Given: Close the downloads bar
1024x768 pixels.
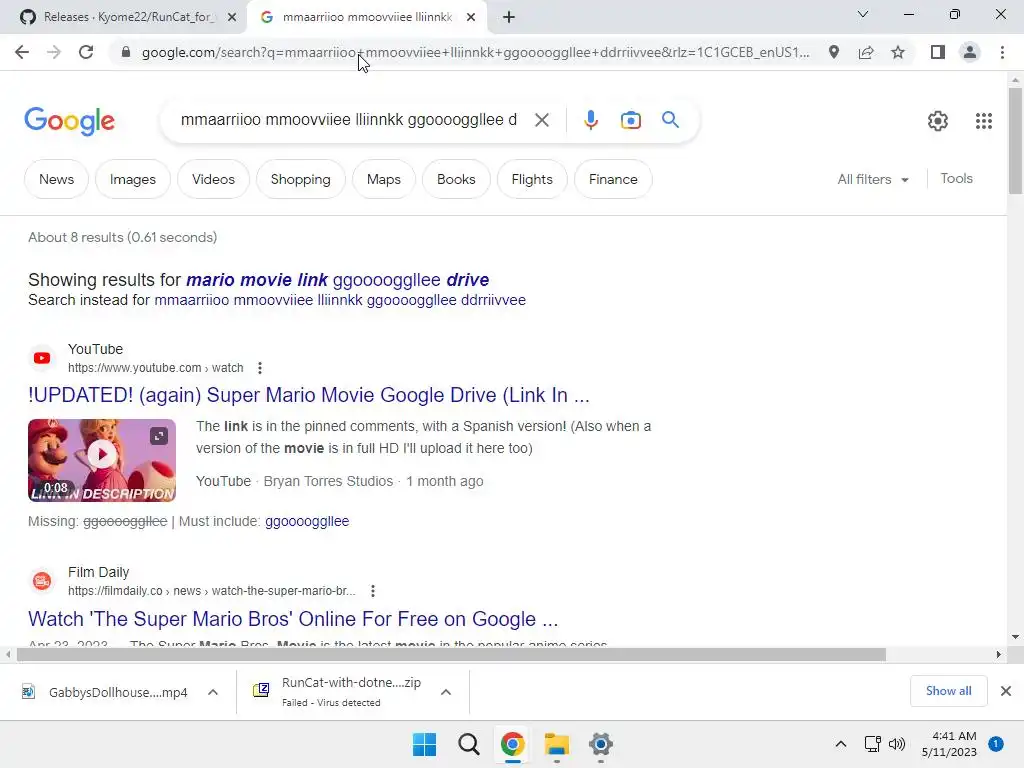Looking at the screenshot, I should (x=1006, y=691).
